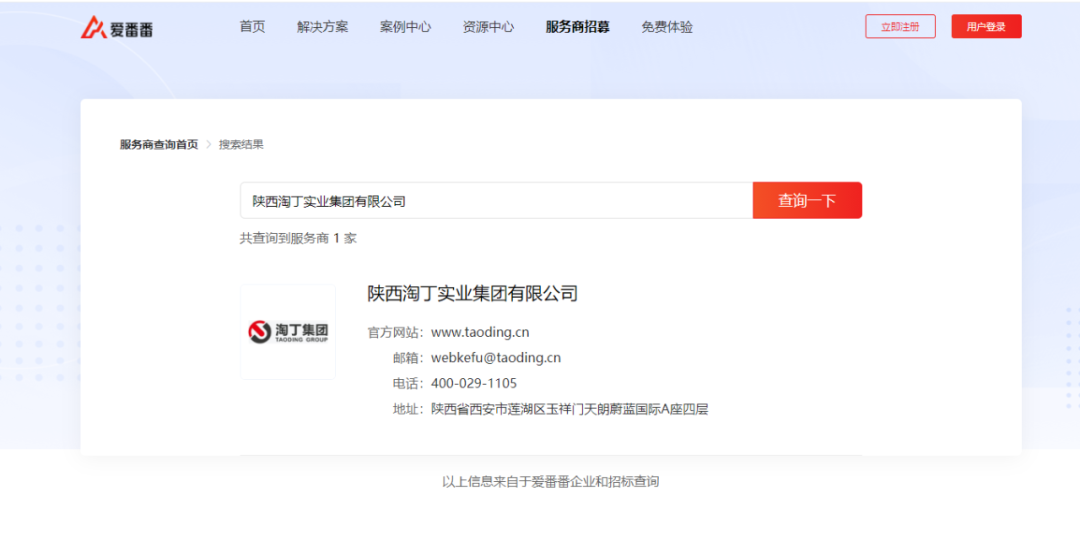Focus the company name search field
The width and height of the screenshot is (1080, 547).
[x=495, y=201]
